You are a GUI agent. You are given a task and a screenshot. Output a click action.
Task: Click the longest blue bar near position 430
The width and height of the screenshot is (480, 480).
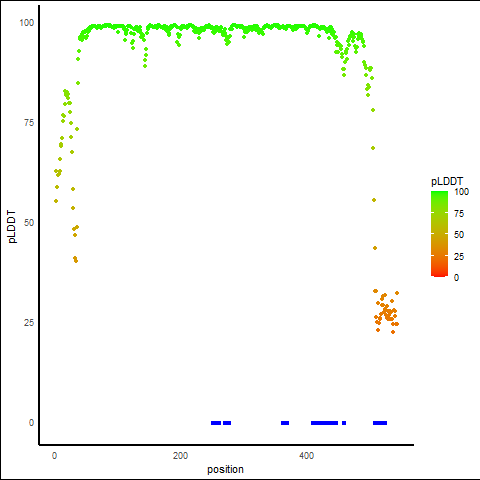[324, 423]
